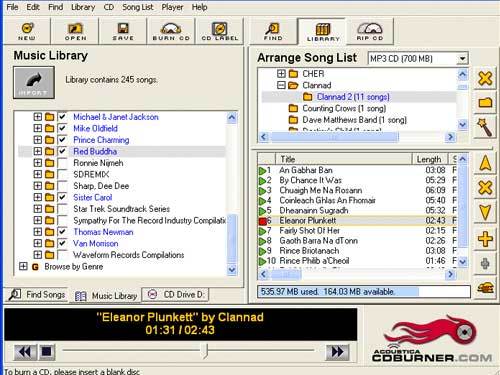Screen dimensions: 500x375
Task: Click the rewind playback button
Action: pos(25,352)
